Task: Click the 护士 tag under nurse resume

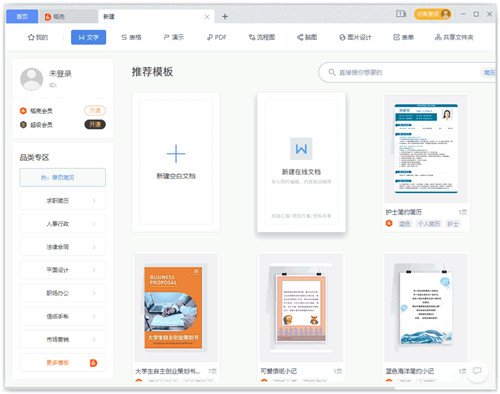Action: 453,224
